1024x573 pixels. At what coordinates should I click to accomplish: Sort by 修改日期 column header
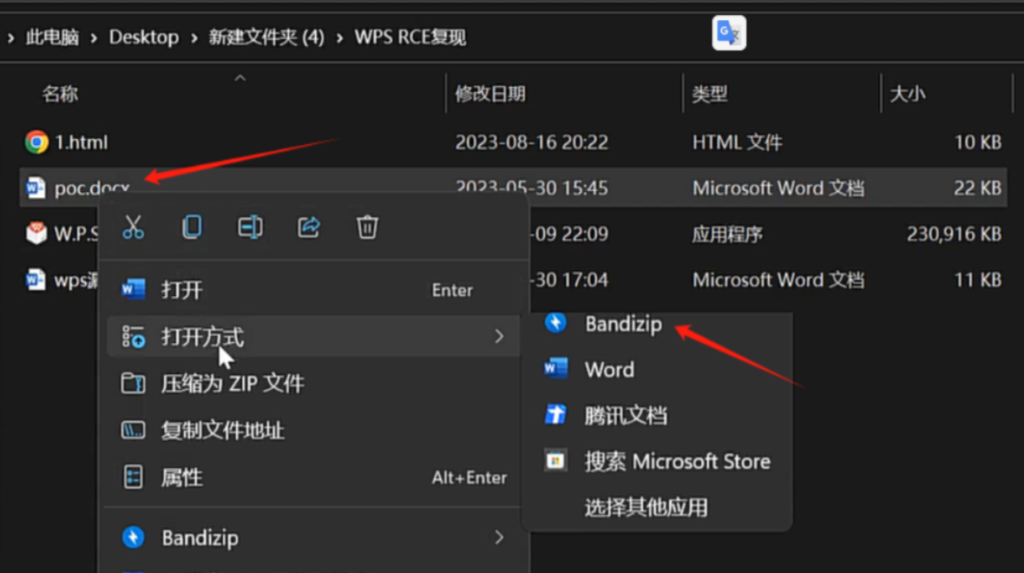pyautogui.click(x=490, y=94)
